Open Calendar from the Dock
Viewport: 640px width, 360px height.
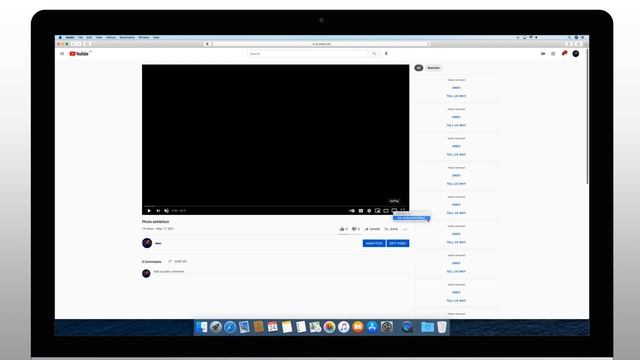tap(273, 327)
